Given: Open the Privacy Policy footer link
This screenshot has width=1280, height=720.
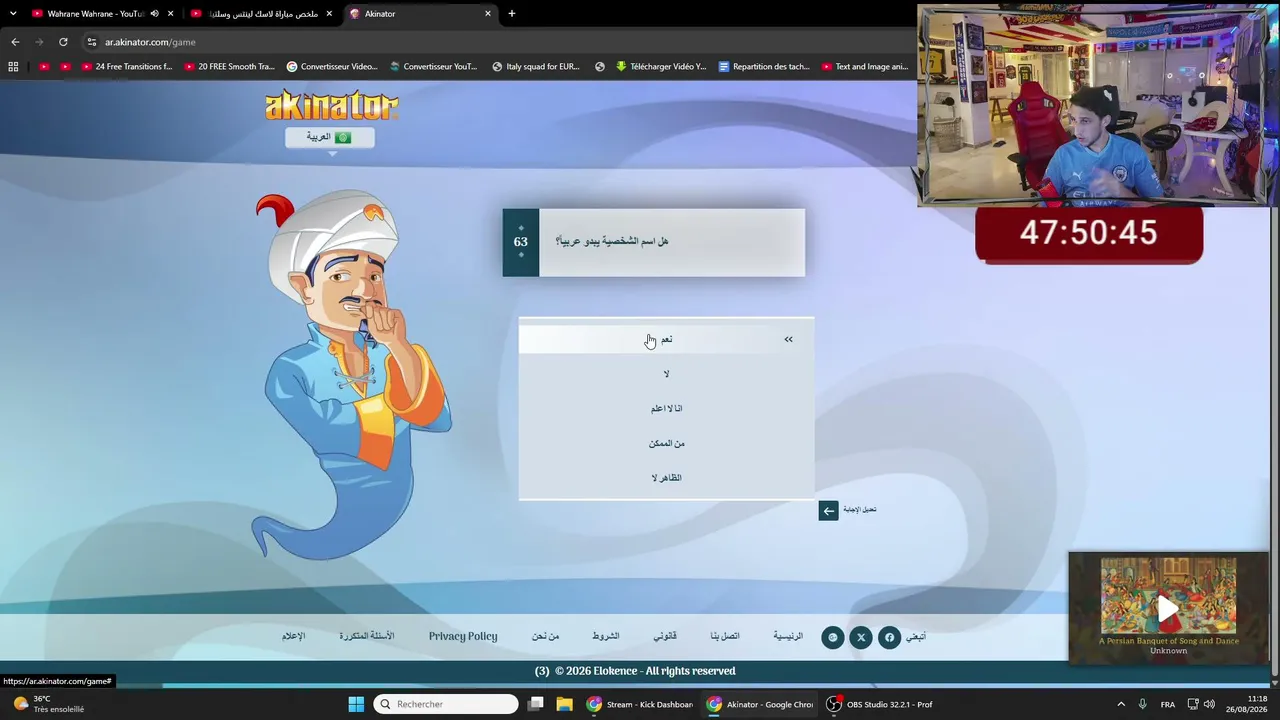Looking at the screenshot, I should pos(463,636).
